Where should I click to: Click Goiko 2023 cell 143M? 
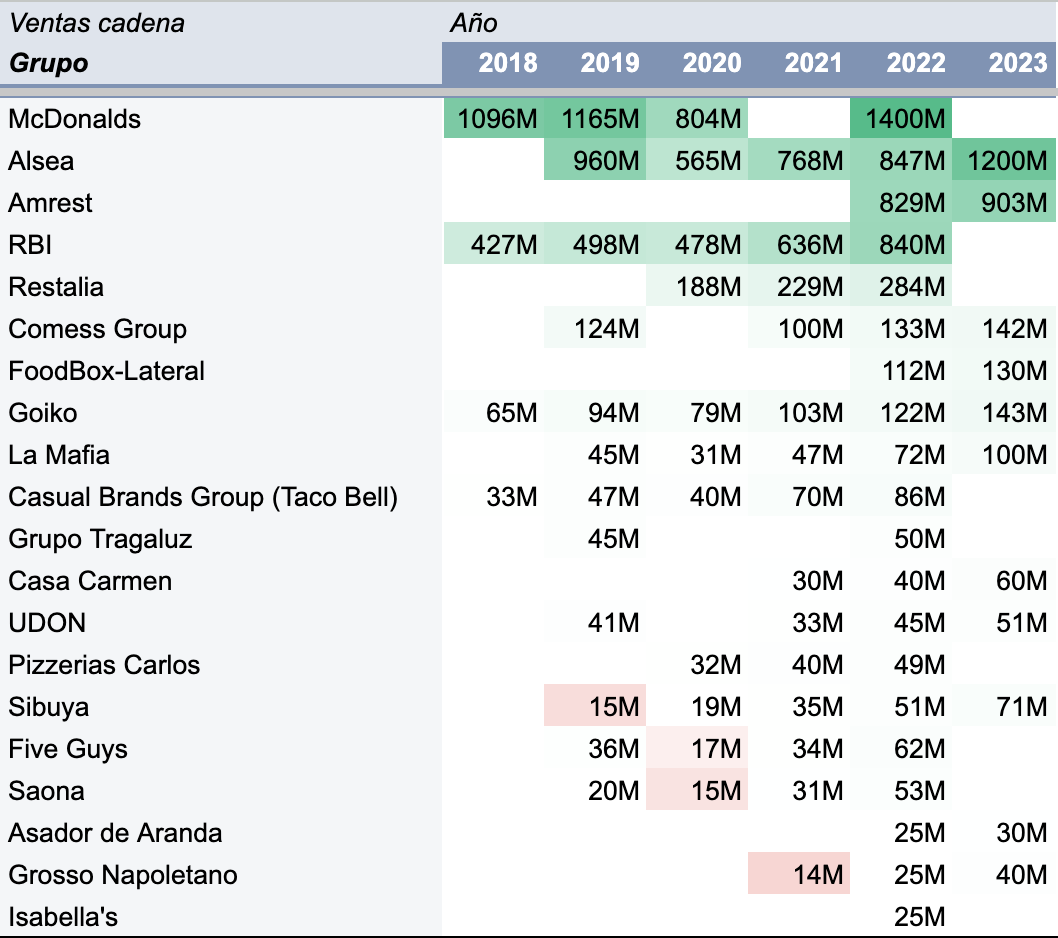coord(1004,412)
